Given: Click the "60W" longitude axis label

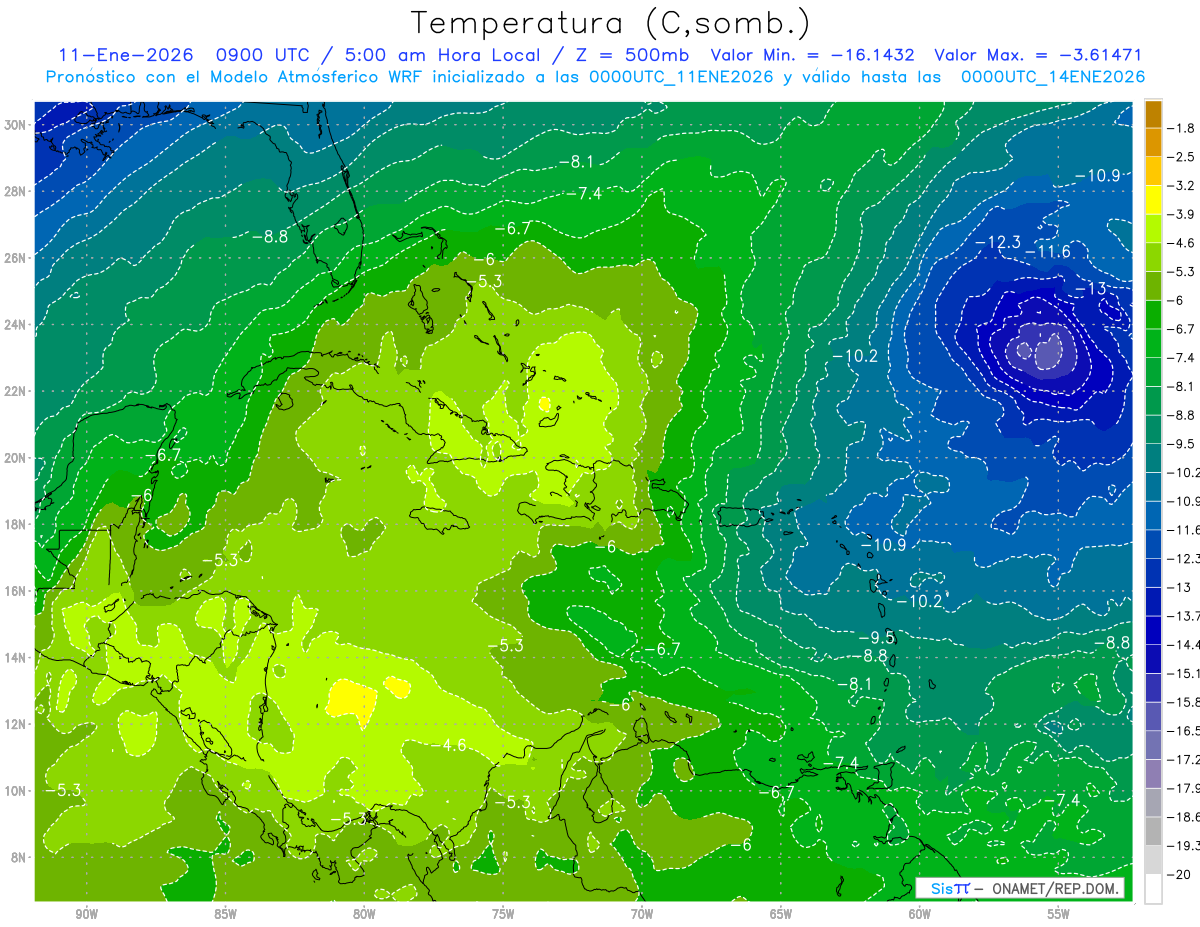Looking at the screenshot, I should click(920, 914).
